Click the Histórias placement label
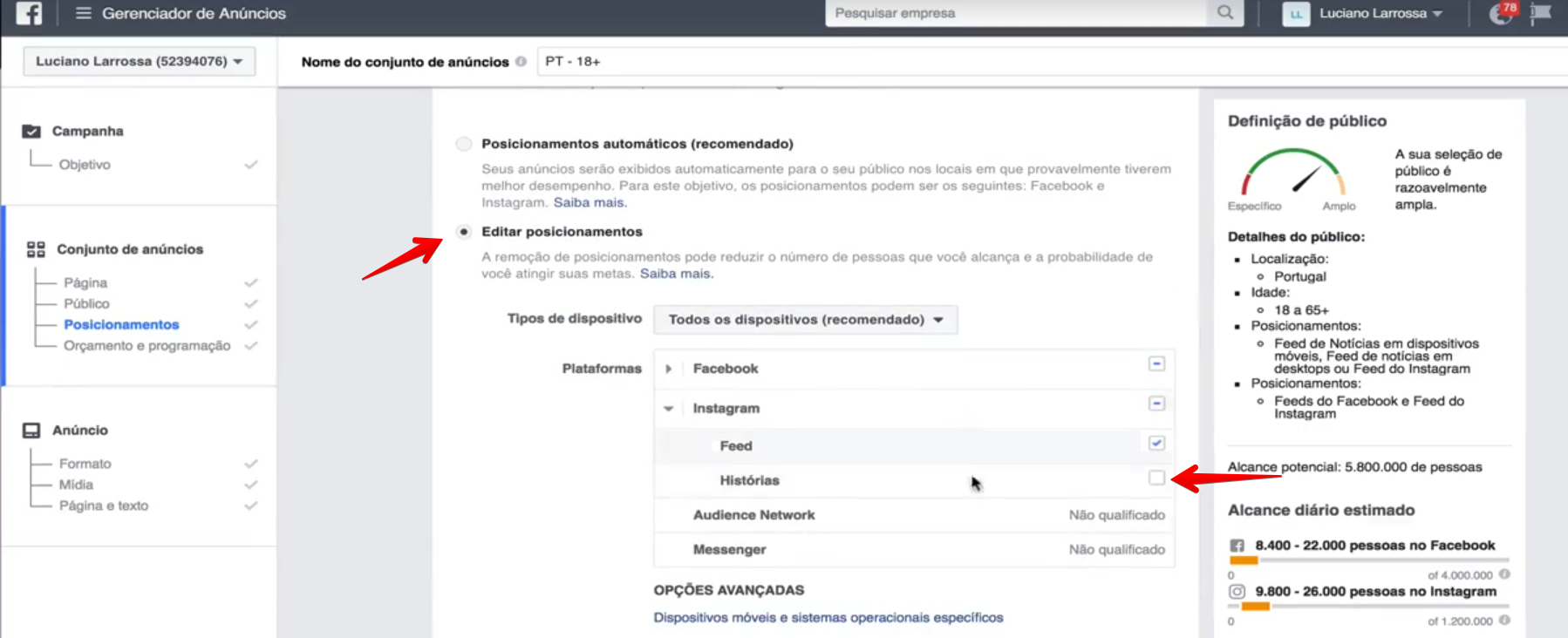The width and height of the screenshot is (1568, 638). (x=749, y=480)
